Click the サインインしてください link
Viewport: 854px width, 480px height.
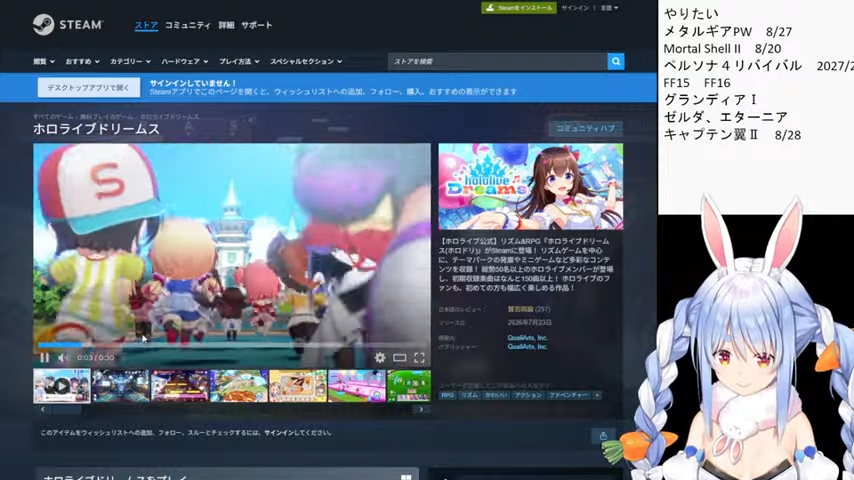point(298,433)
